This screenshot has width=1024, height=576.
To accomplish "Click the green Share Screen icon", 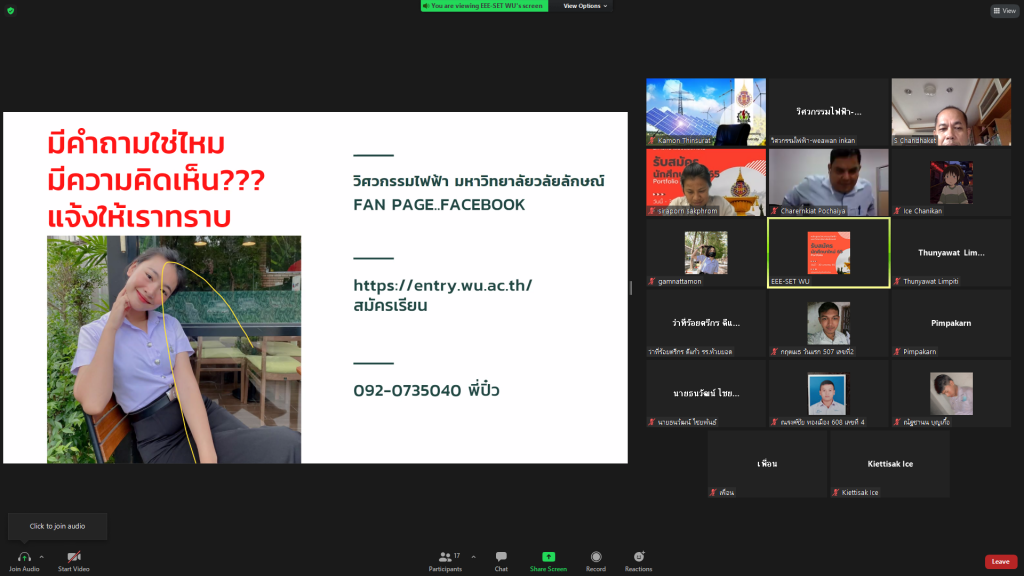I will [x=548, y=557].
